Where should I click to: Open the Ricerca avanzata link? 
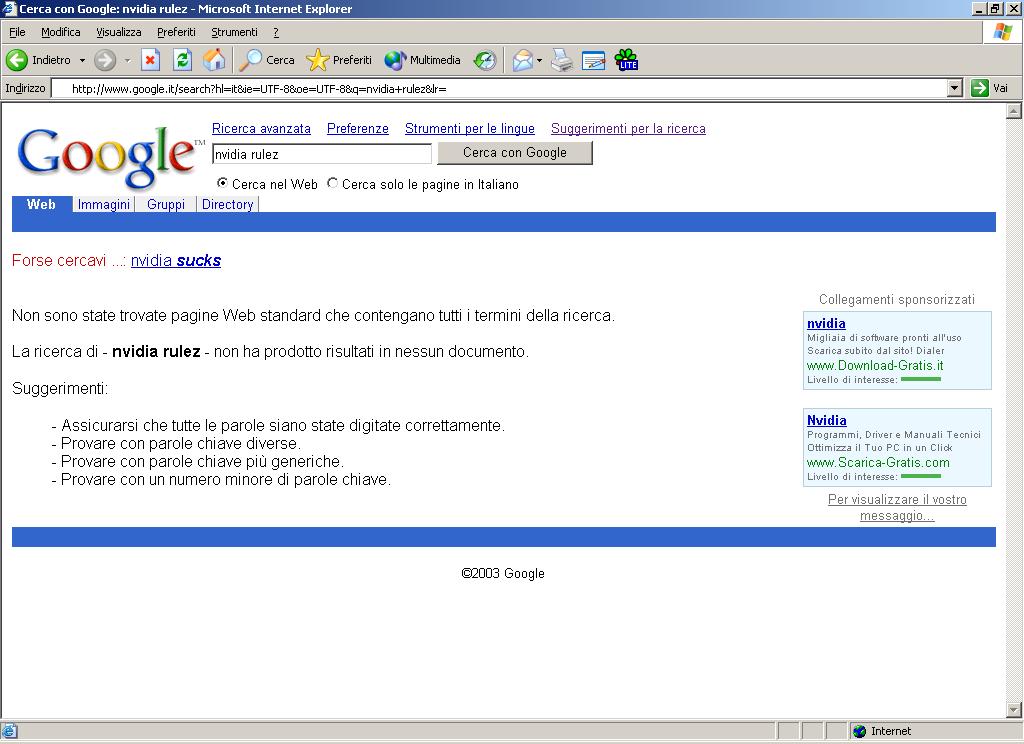(x=261, y=129)
